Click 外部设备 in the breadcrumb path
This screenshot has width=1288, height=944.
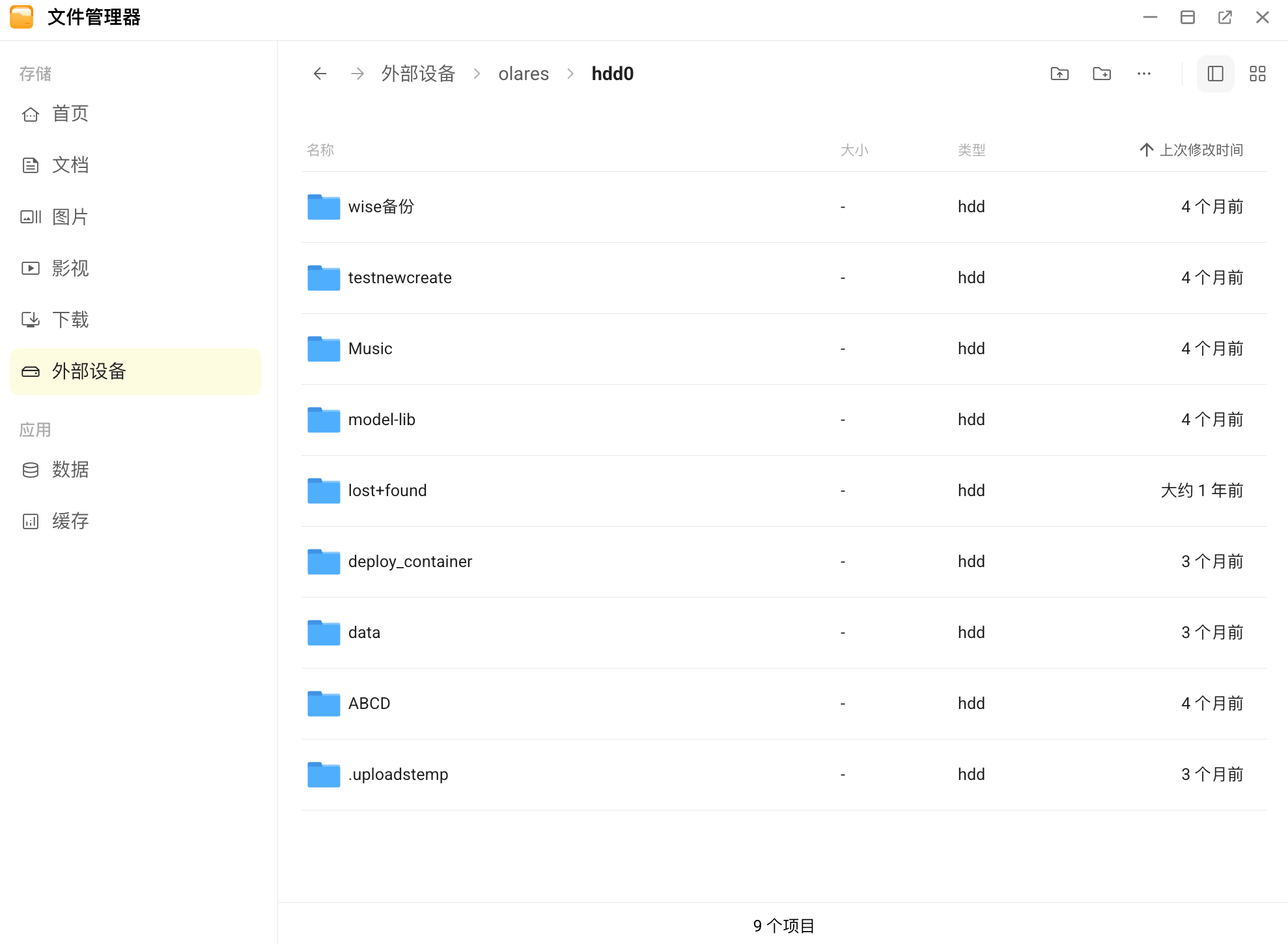(x=418, y=74)
